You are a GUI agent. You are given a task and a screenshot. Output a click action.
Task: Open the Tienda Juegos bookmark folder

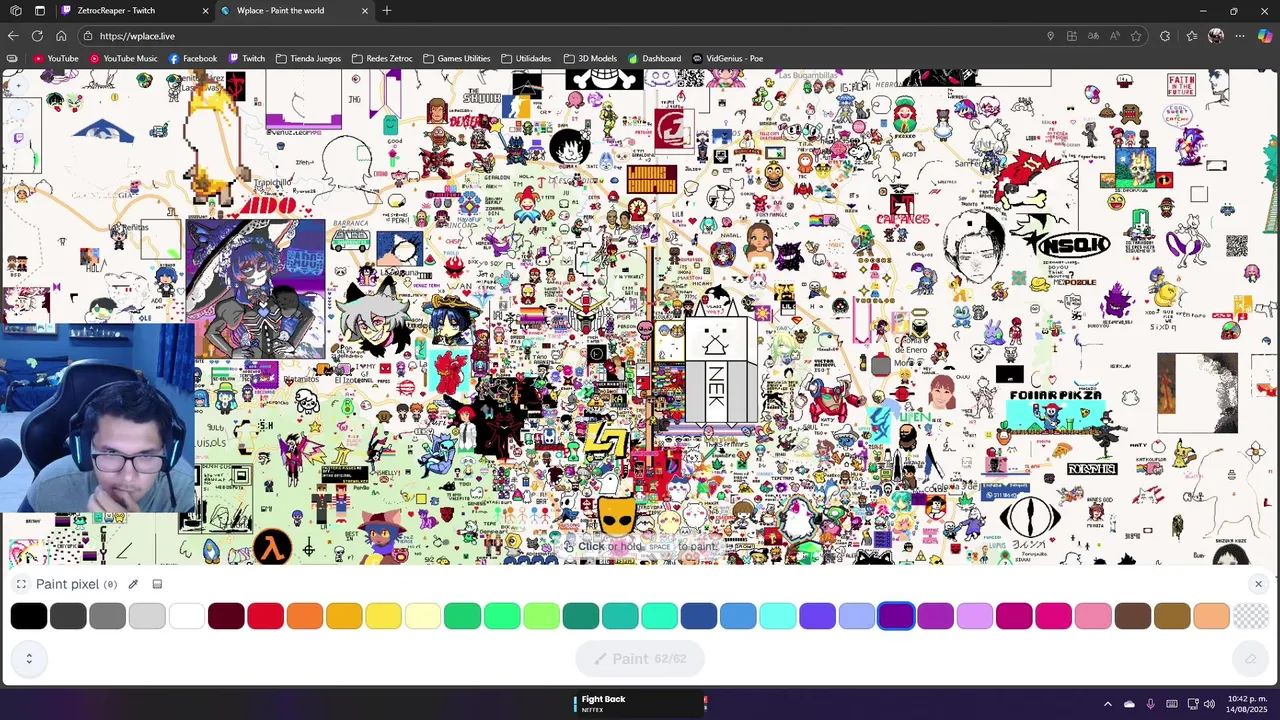point(308,58)
